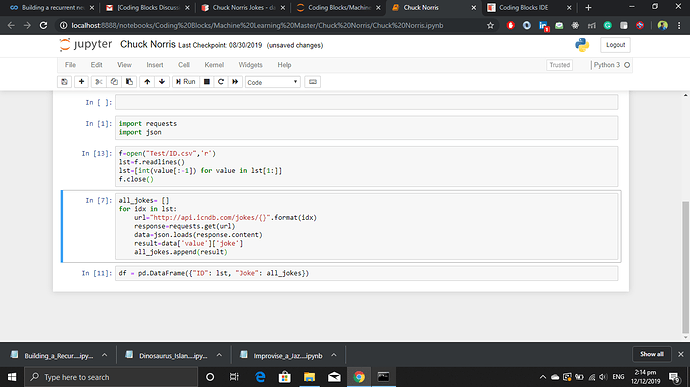Expand options for Building_a_Recur download
Viewport: 690px width, 387px height.
point(104,355)
